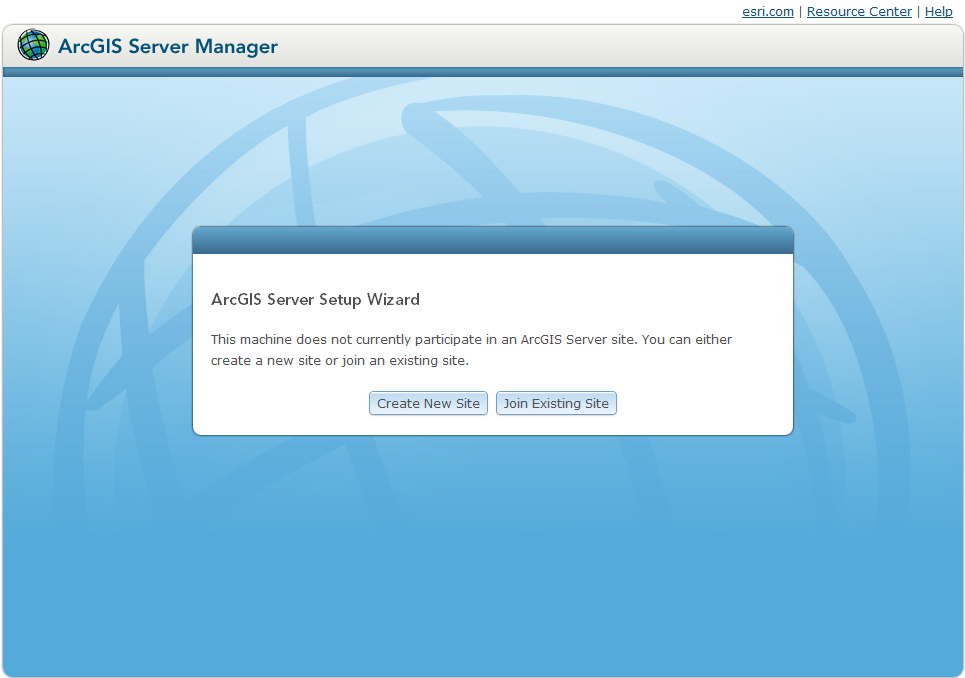Click the ArcGIS globe logo icon
965x678 pixels.
33,45
